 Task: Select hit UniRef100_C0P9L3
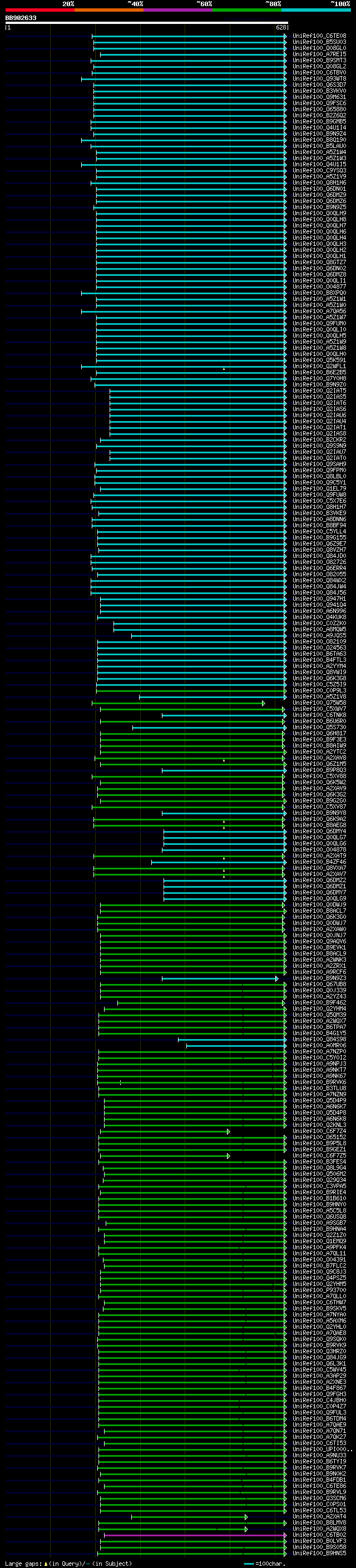tap(319, 691)
